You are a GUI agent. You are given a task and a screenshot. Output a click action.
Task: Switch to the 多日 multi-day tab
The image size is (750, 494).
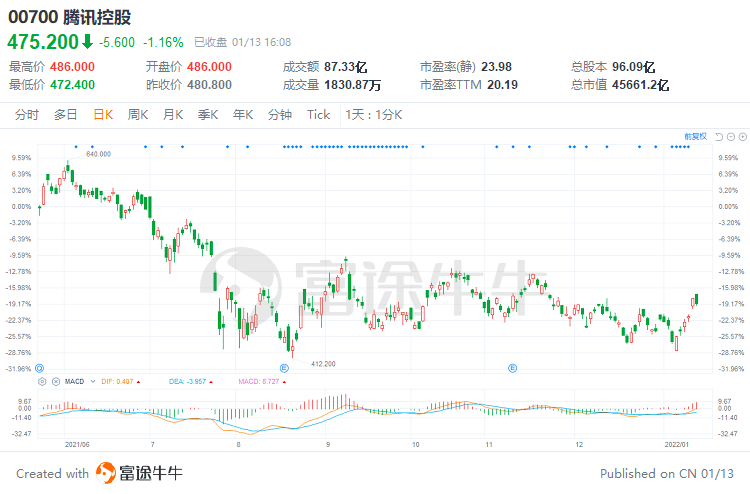tap(65, 115)
